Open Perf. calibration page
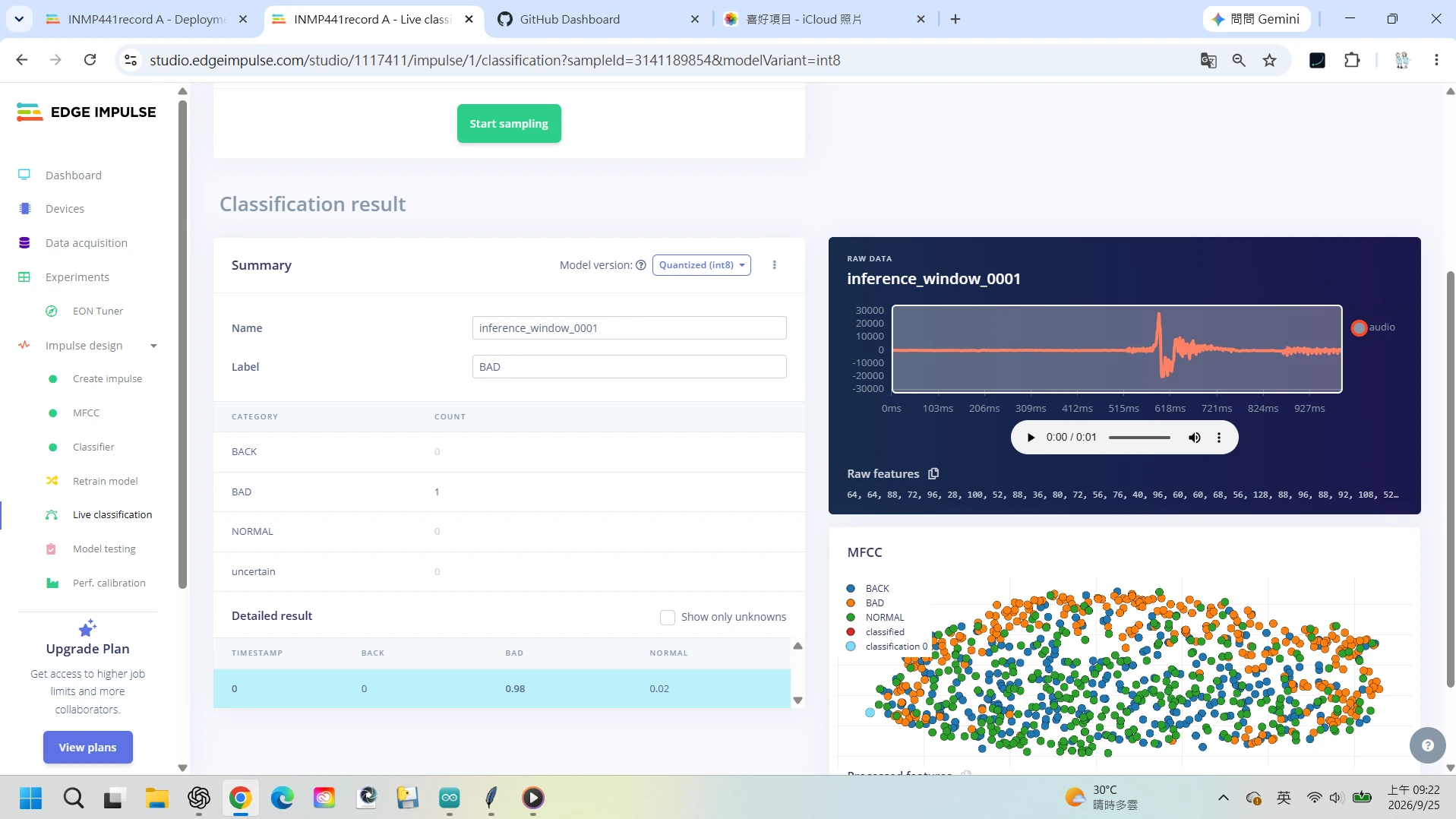 tap(109, 583)
